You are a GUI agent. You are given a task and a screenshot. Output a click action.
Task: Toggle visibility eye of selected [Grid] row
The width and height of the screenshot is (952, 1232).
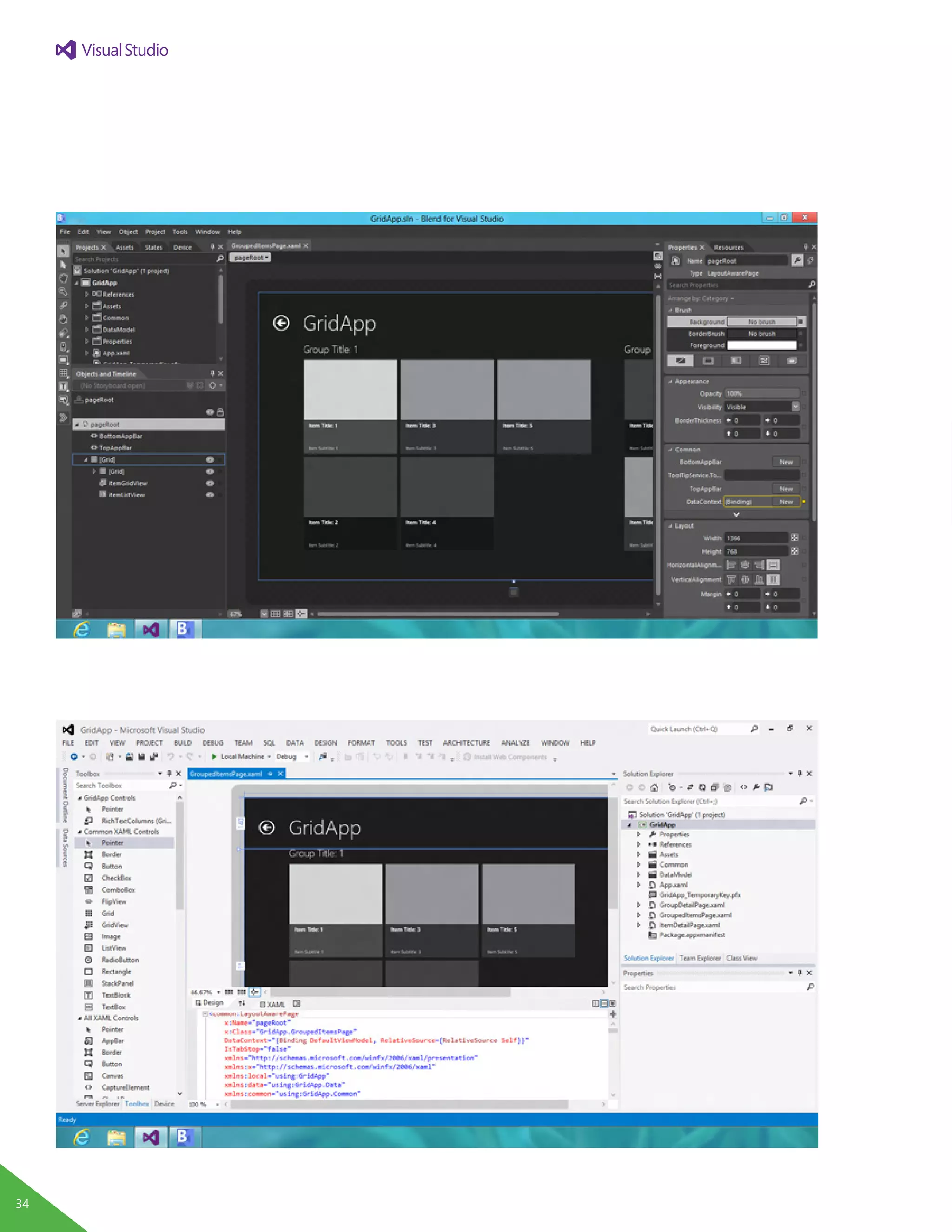coord(210,460)
